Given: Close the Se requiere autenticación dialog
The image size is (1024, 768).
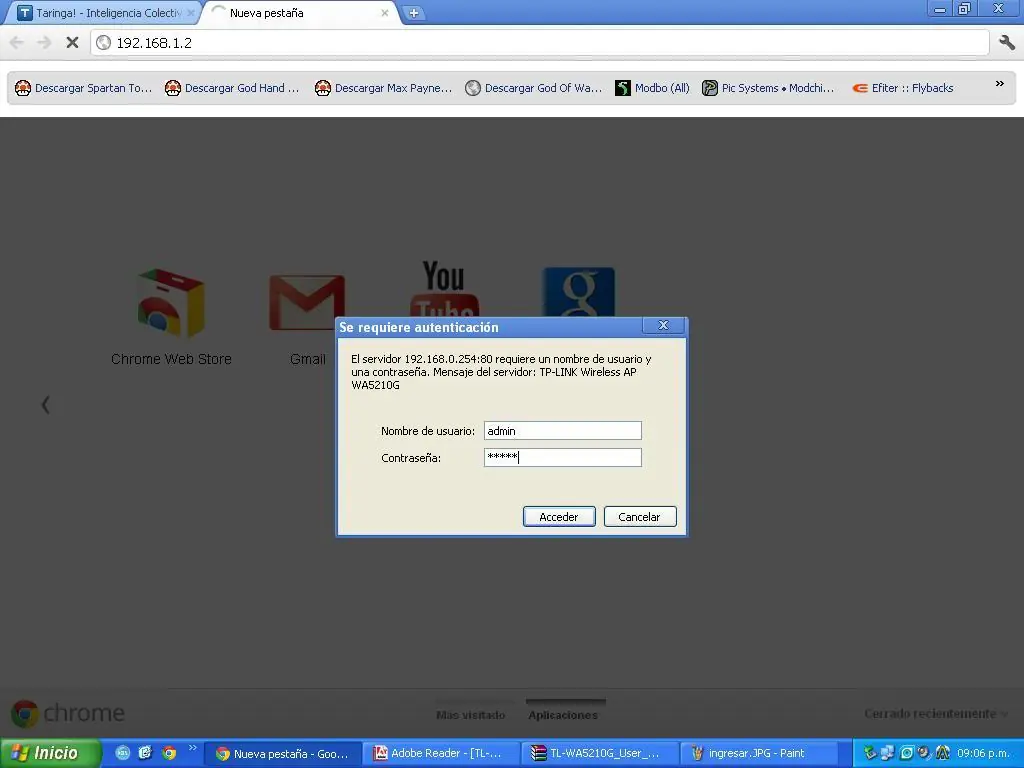Looking at the screenshot, I should tap(664, 325).
